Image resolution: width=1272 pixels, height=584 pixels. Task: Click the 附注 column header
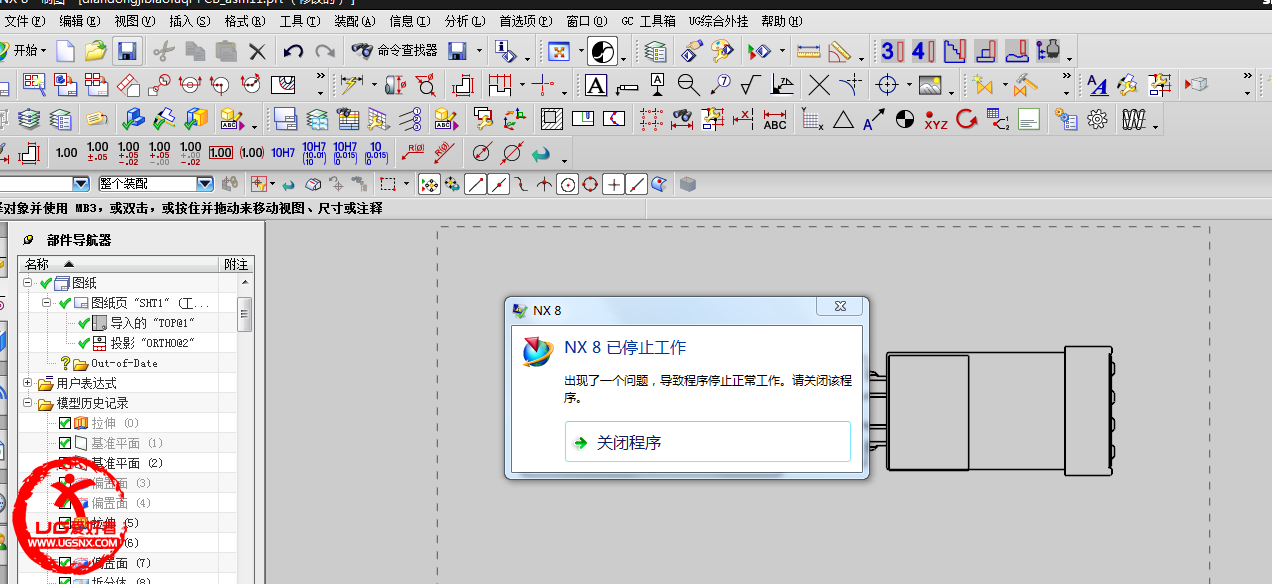[236, 264]
